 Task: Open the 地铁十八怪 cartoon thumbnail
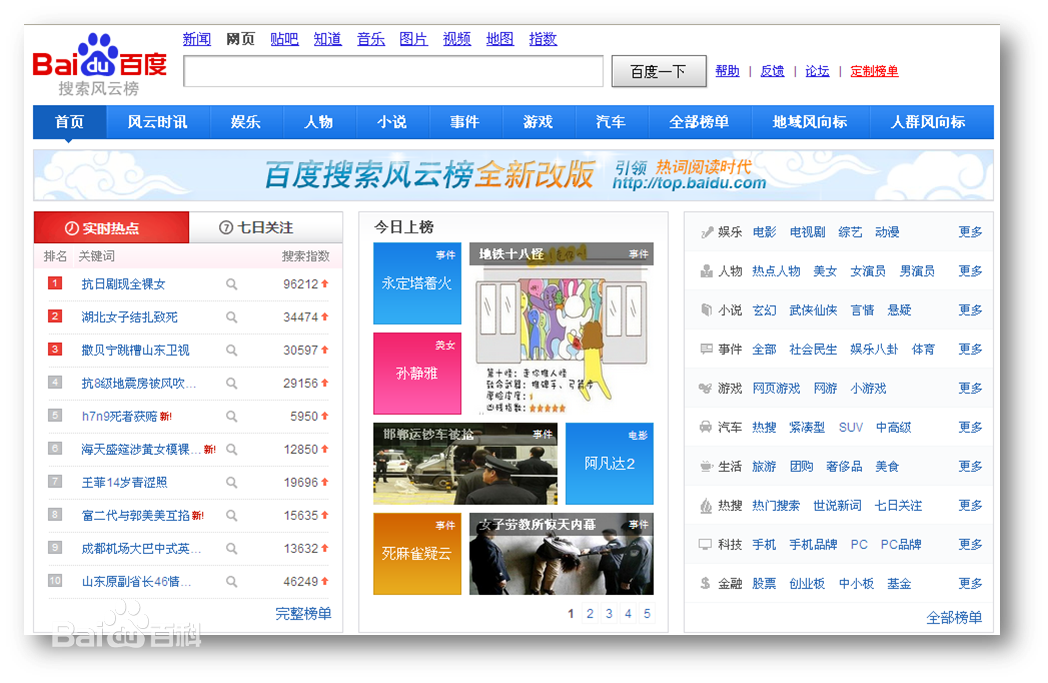[561, 329]
